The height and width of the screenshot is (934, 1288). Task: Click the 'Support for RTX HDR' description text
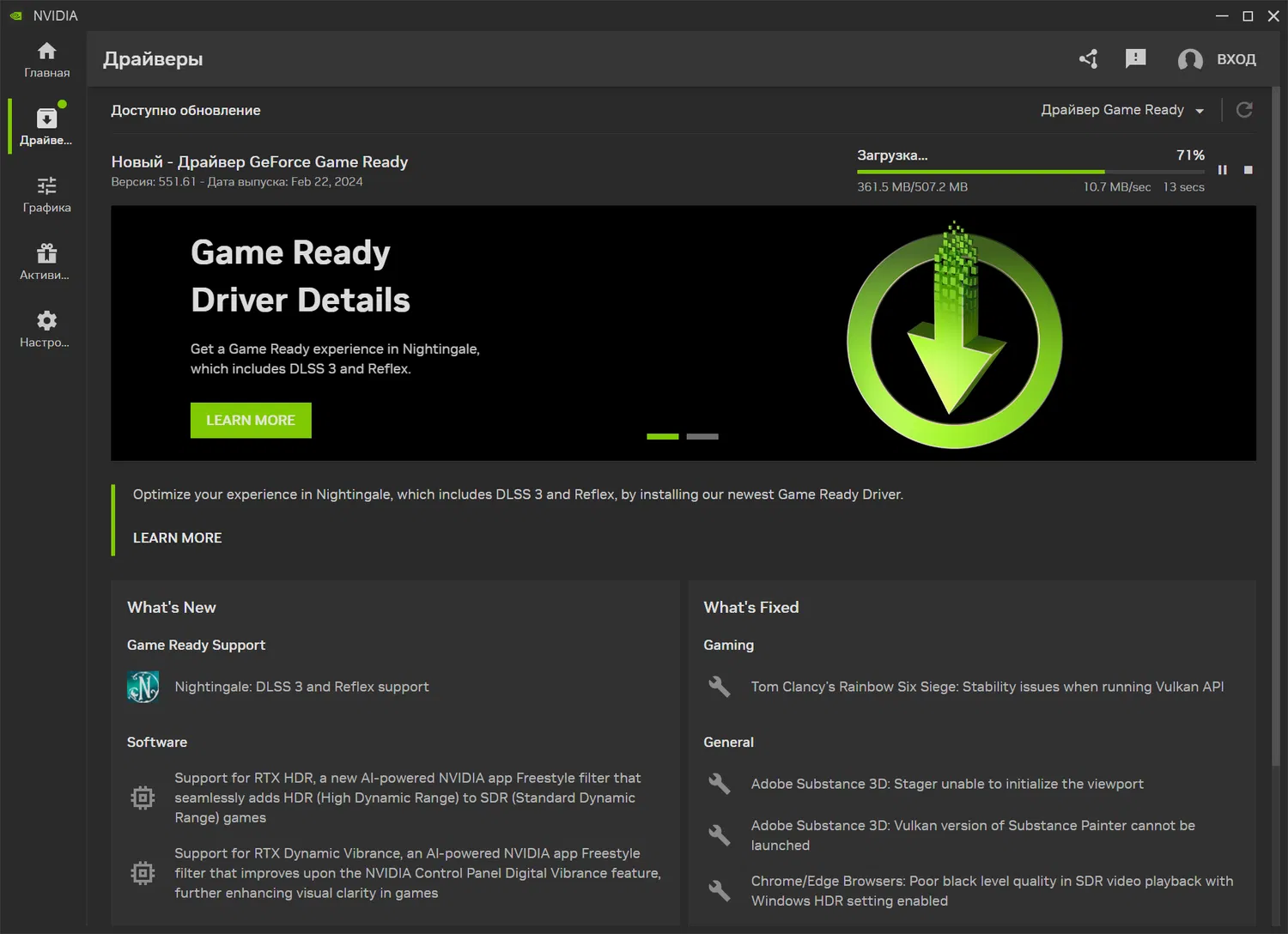coord(408,798)
